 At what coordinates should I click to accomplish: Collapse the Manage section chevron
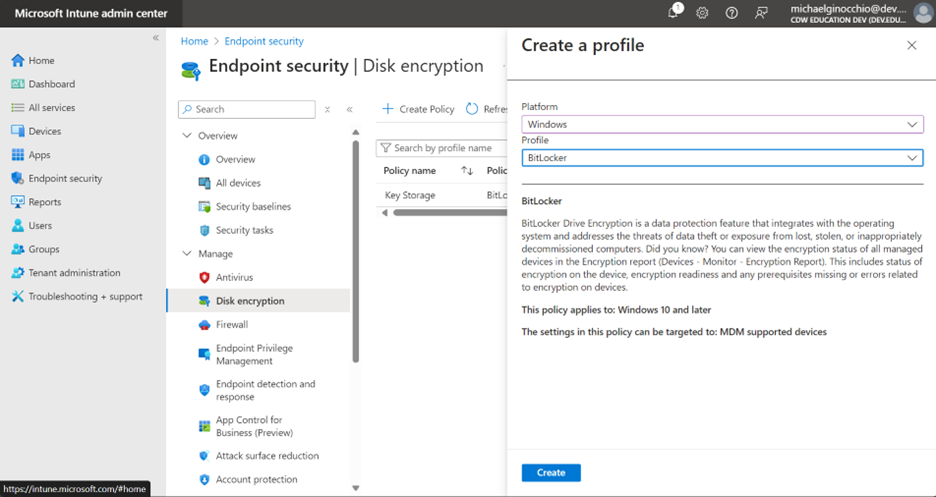tap(186, 254)
